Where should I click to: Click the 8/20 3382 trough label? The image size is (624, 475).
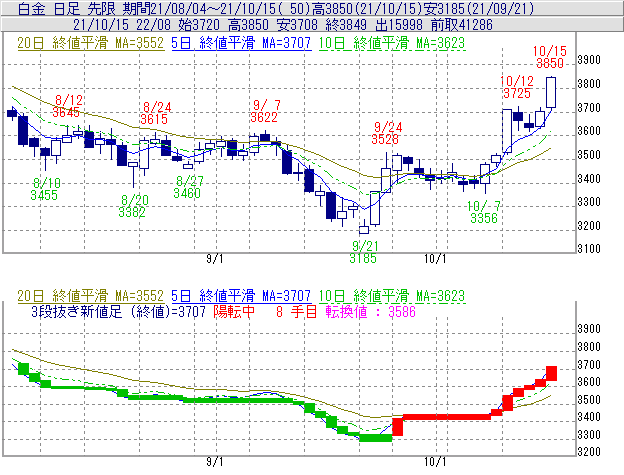133,206
